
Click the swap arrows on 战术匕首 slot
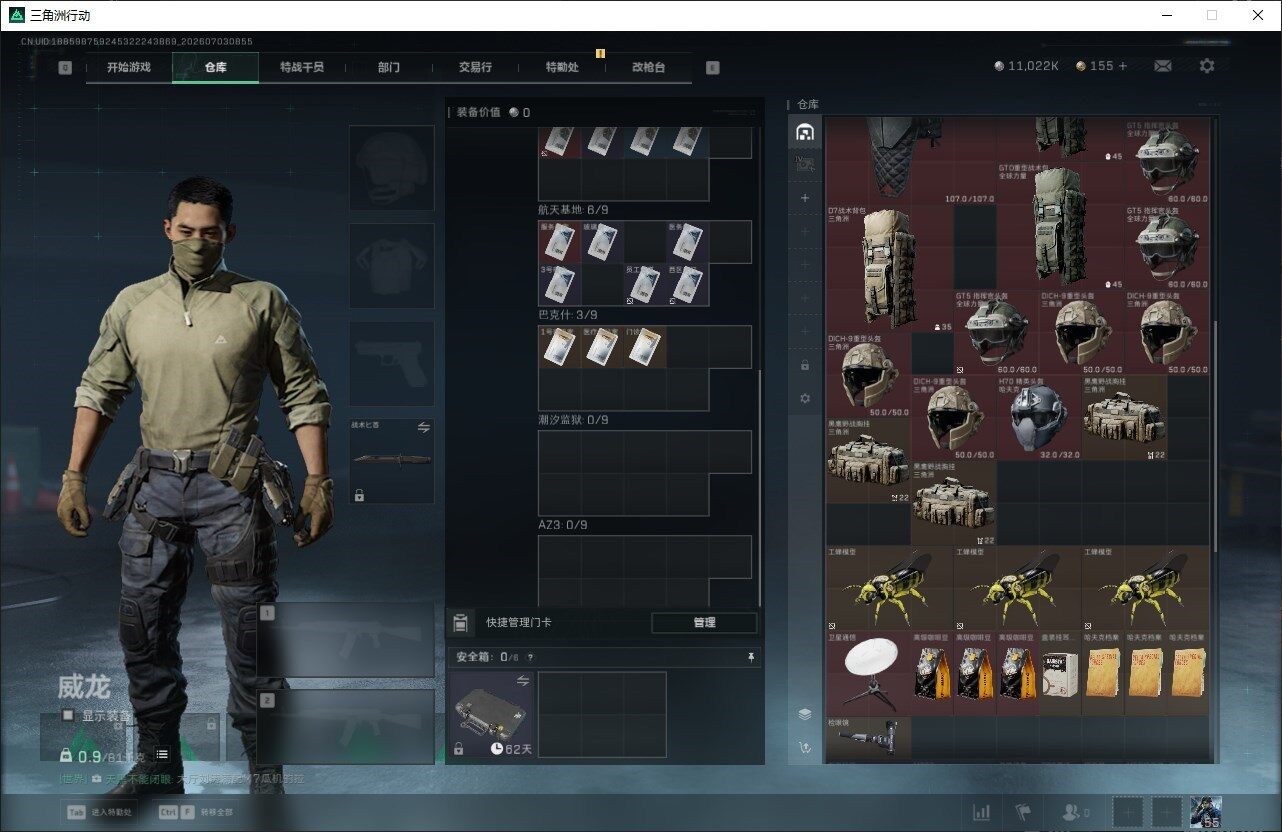coord(423,428)
